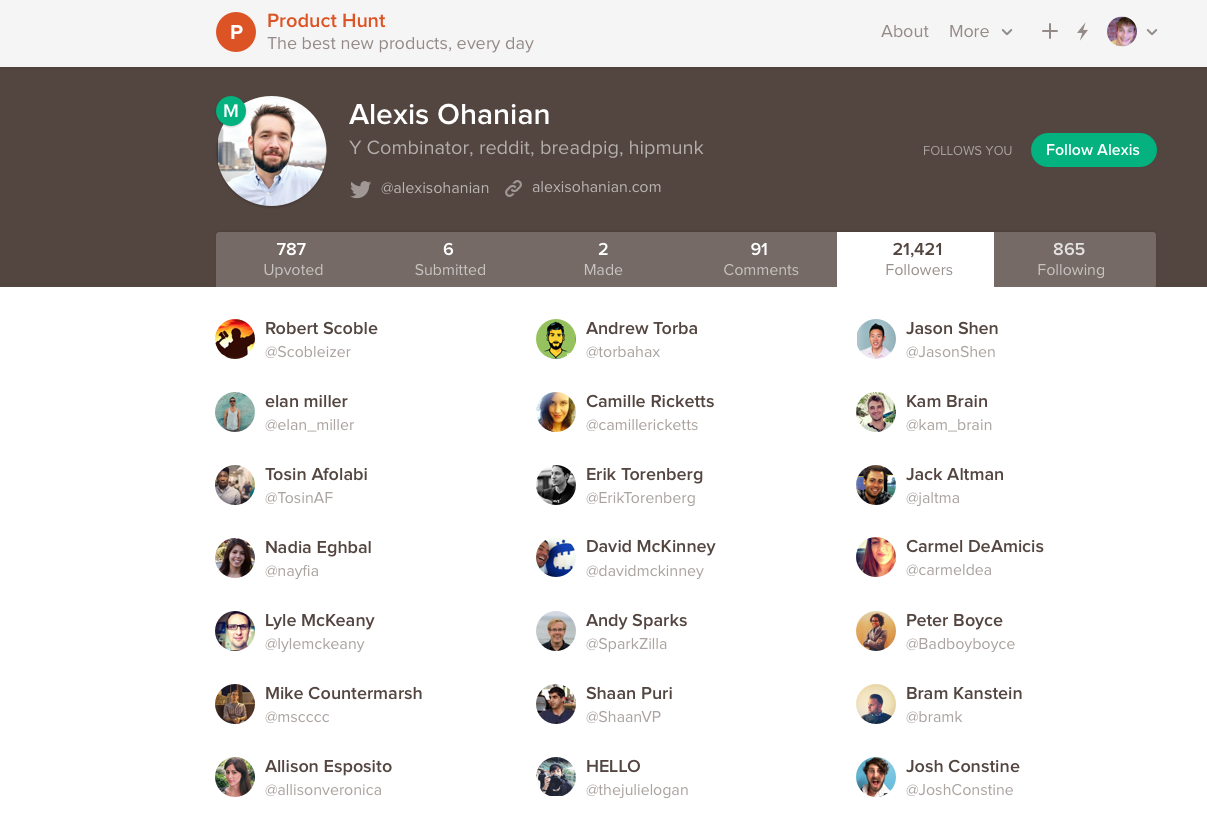Open Mike Countermarsh's avatar
The width and height of the screenshot is (1207, 815).
click(235, 704)
